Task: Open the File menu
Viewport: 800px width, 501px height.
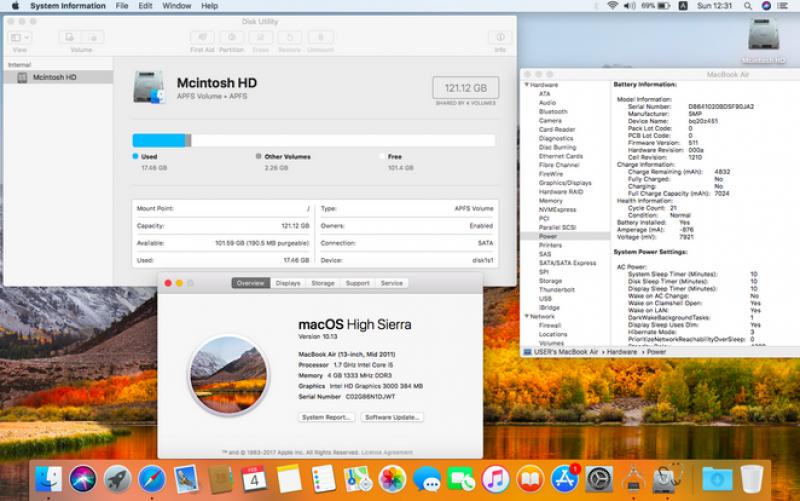Action: click(122, 6)
